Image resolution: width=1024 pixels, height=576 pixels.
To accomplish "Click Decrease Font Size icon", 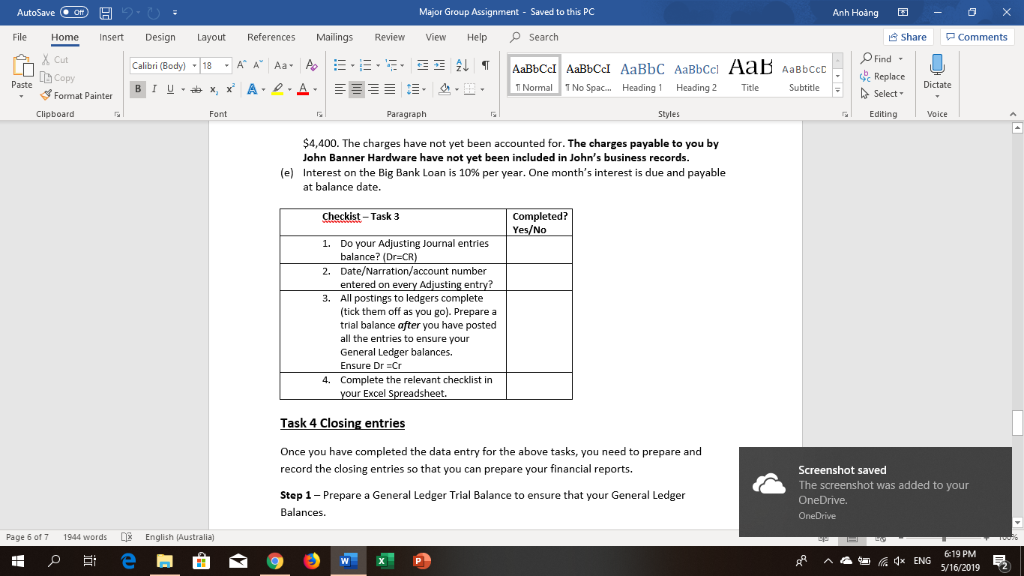I will click(x=258, y=65).
